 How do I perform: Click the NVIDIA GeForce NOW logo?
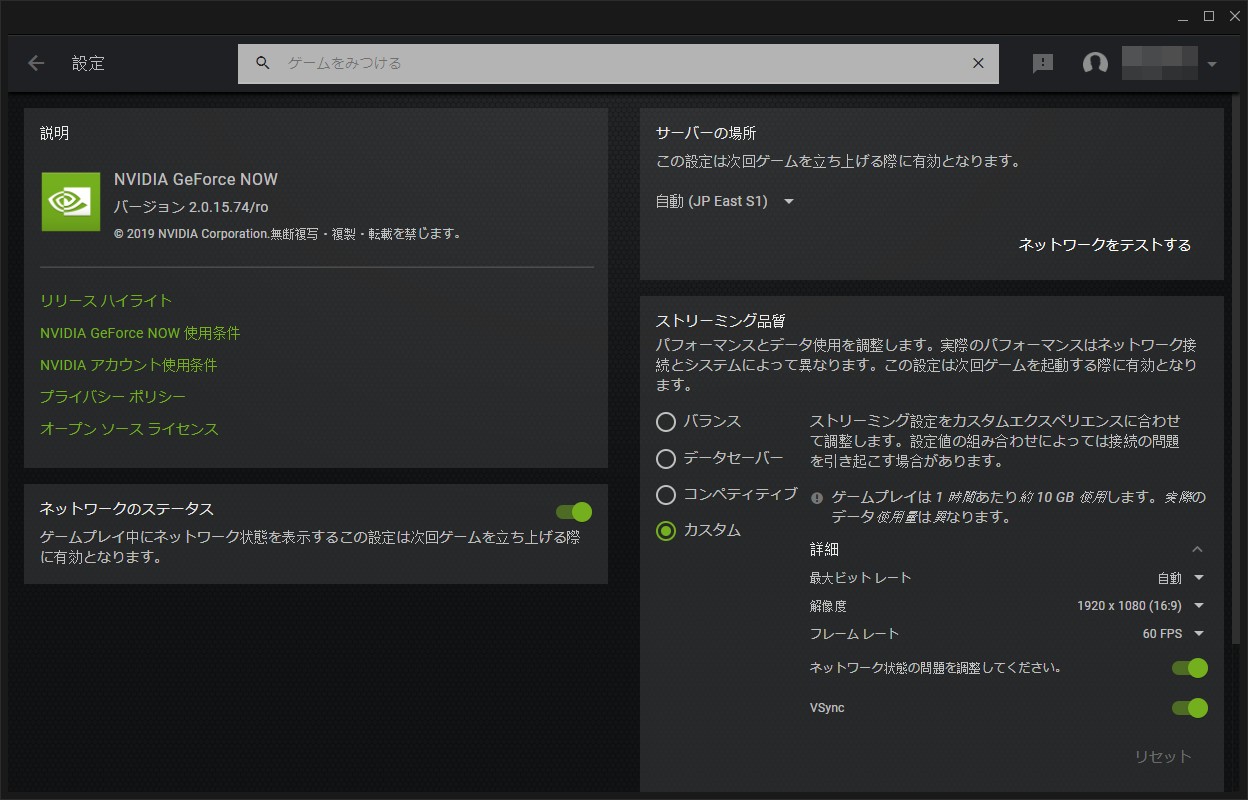pos(71,201)
